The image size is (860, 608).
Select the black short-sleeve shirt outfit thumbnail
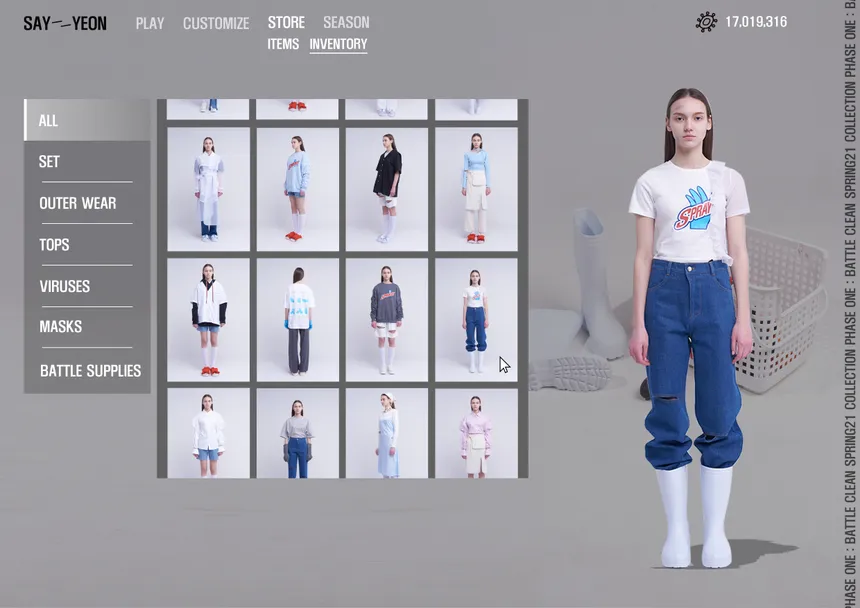point(387,189)
